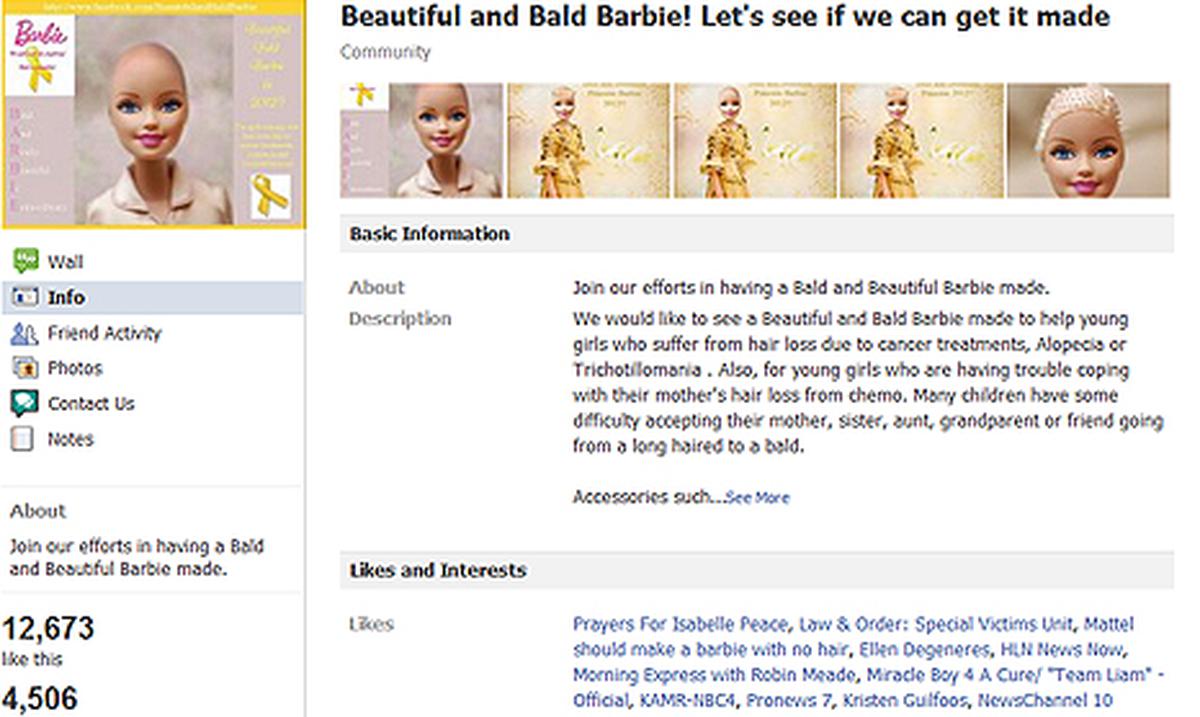Open the large bald Barbie profile picture

click(x=152, y=115)
